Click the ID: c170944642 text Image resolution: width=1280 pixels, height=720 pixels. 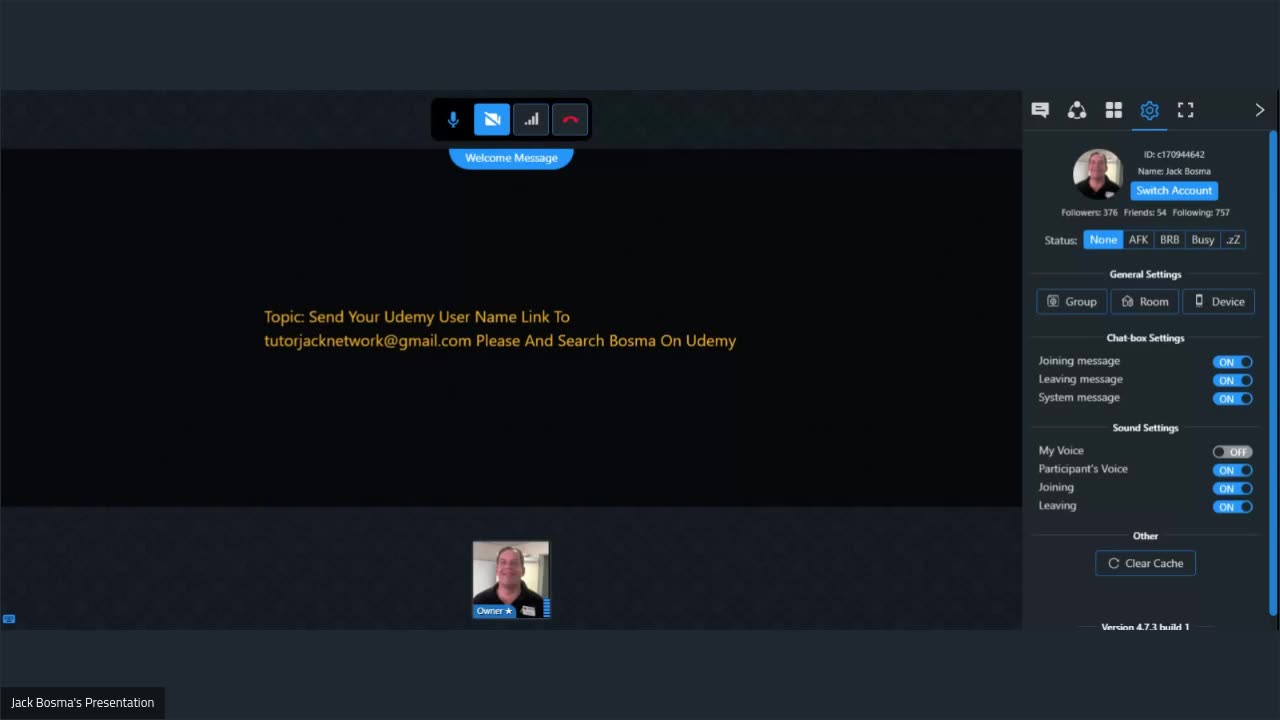click(x=1174, y=155)
